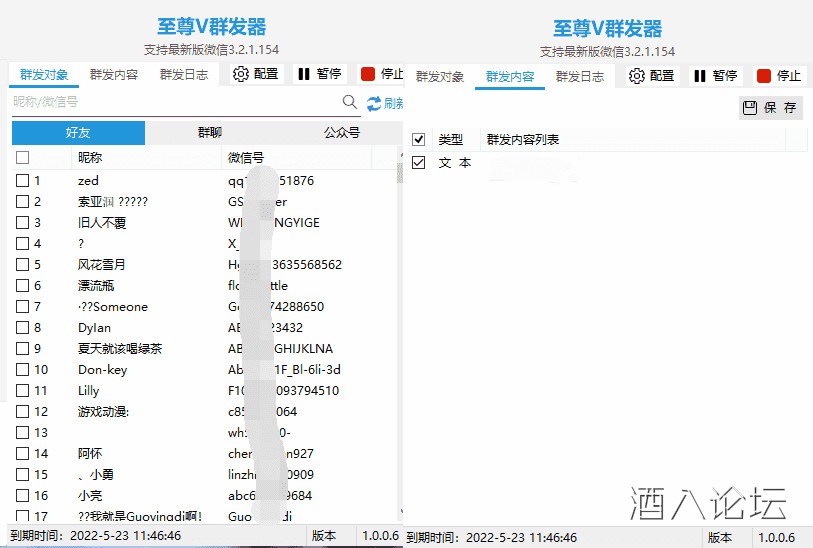Click the friend list vertical scrollbar thumb
This screenshot has width=813, height=548.
pyautogui.click(x=400, y=173)
